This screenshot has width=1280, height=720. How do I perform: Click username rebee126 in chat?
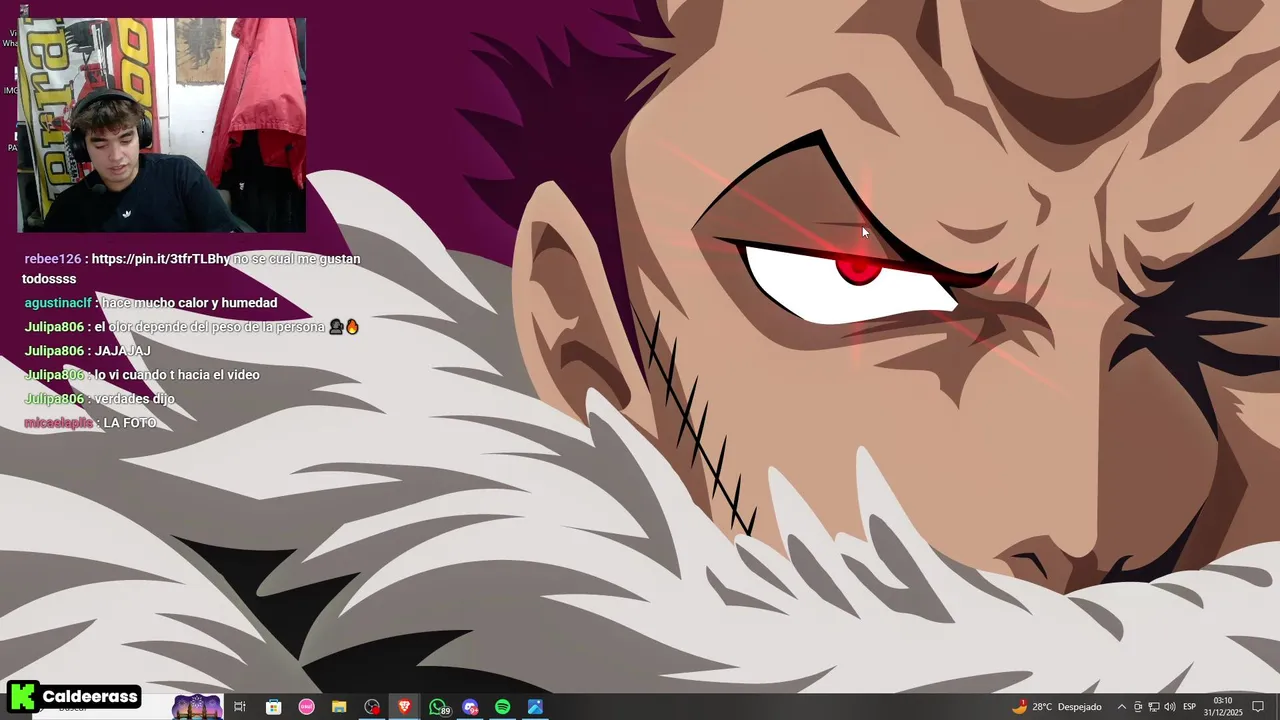pos(53,259)
